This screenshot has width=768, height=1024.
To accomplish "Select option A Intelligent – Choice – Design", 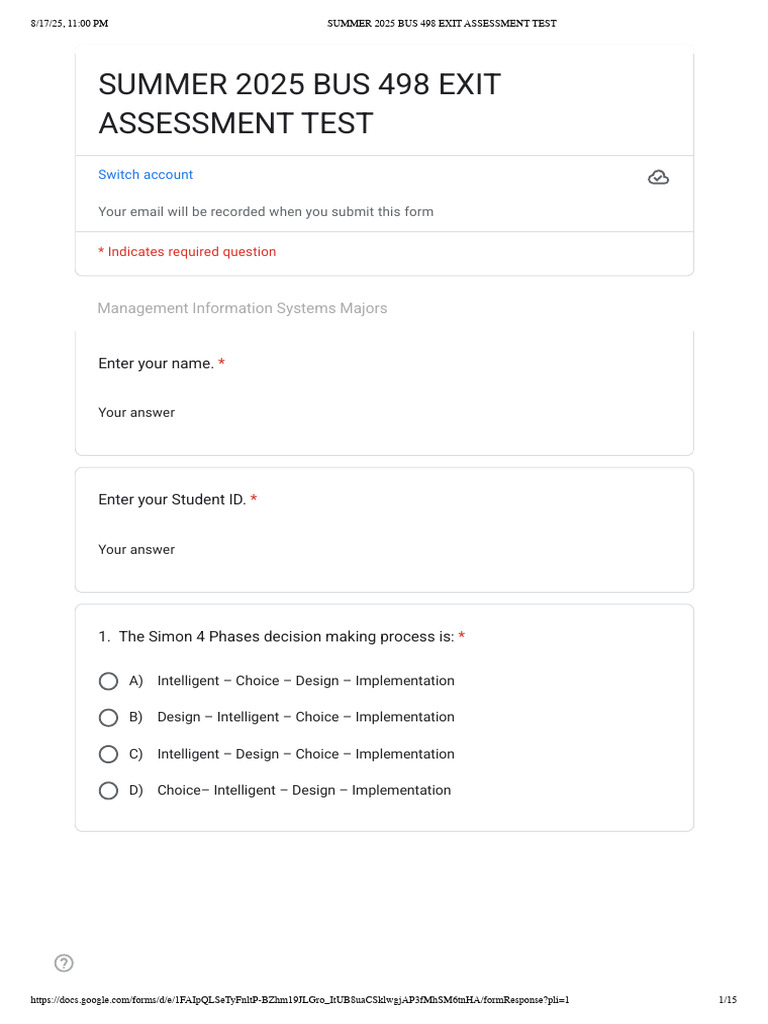I will coord(108,681).
